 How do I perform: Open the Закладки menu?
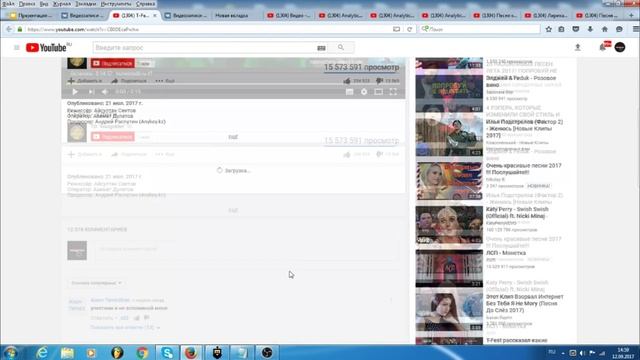(x=86, y=4)
